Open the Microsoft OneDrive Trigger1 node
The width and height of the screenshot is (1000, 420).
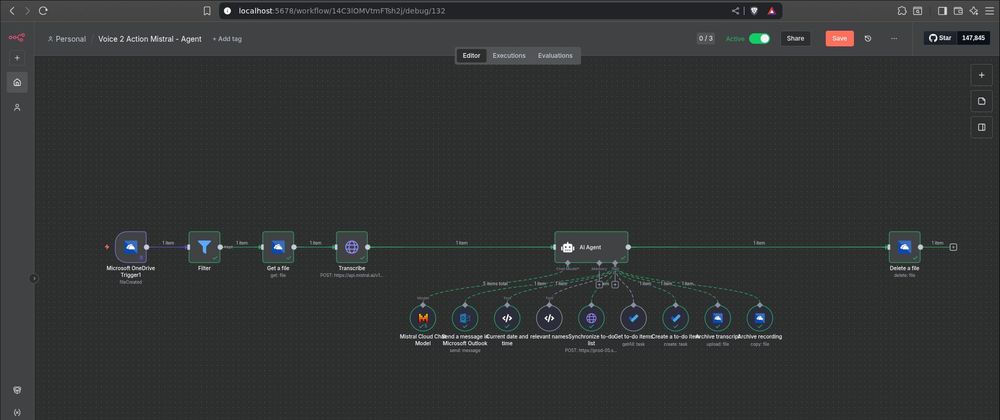[130, 246]
